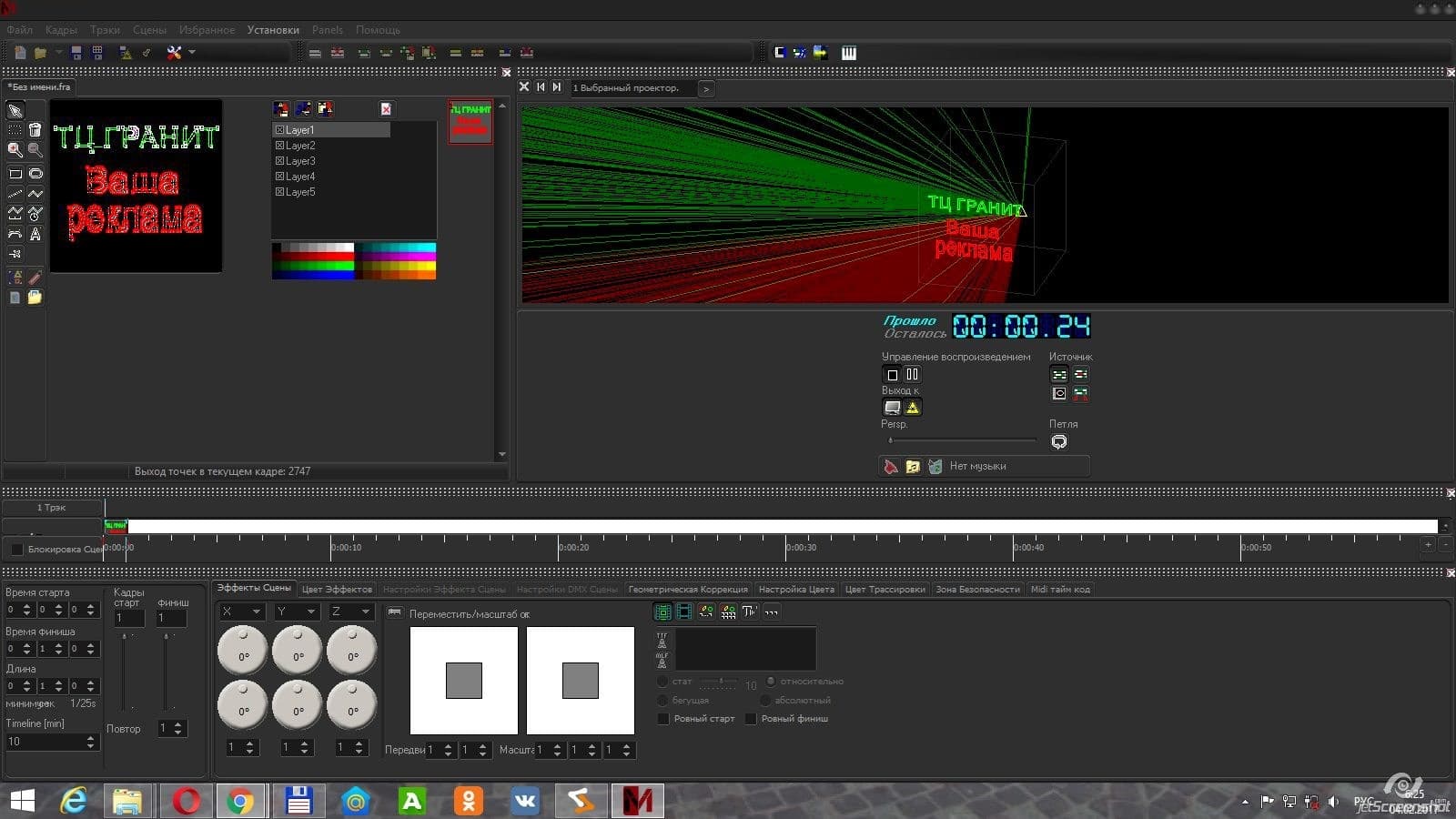Click the Выбранный проектор arrow button

[706, 88]
